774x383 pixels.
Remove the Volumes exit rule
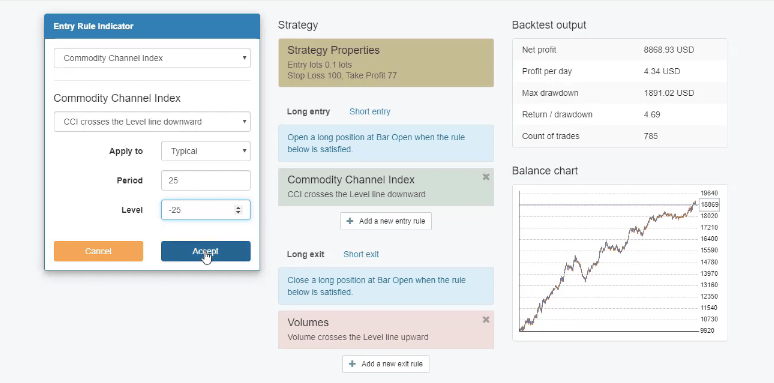pos(486,320)
